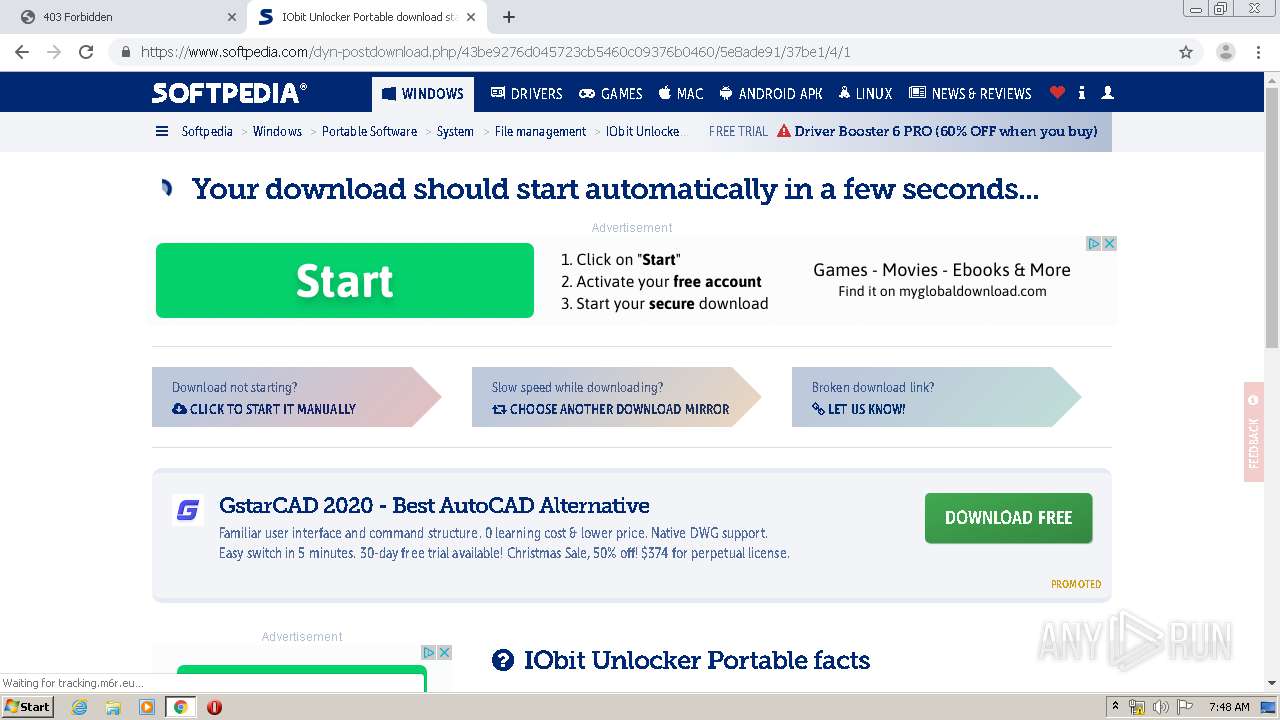Click the page vertical scrollbar
Screen dimensions: 1280x720
pyautogui.click(x=1271, y=218)
